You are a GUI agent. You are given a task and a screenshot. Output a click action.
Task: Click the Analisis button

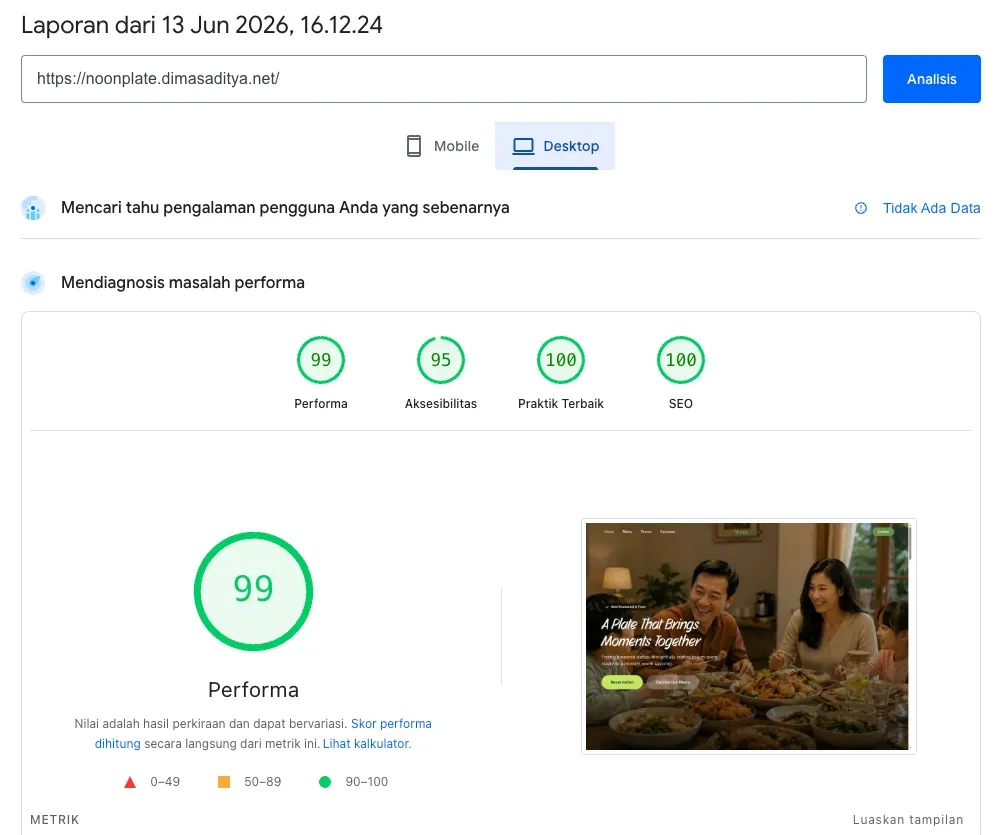coord(931,79)
